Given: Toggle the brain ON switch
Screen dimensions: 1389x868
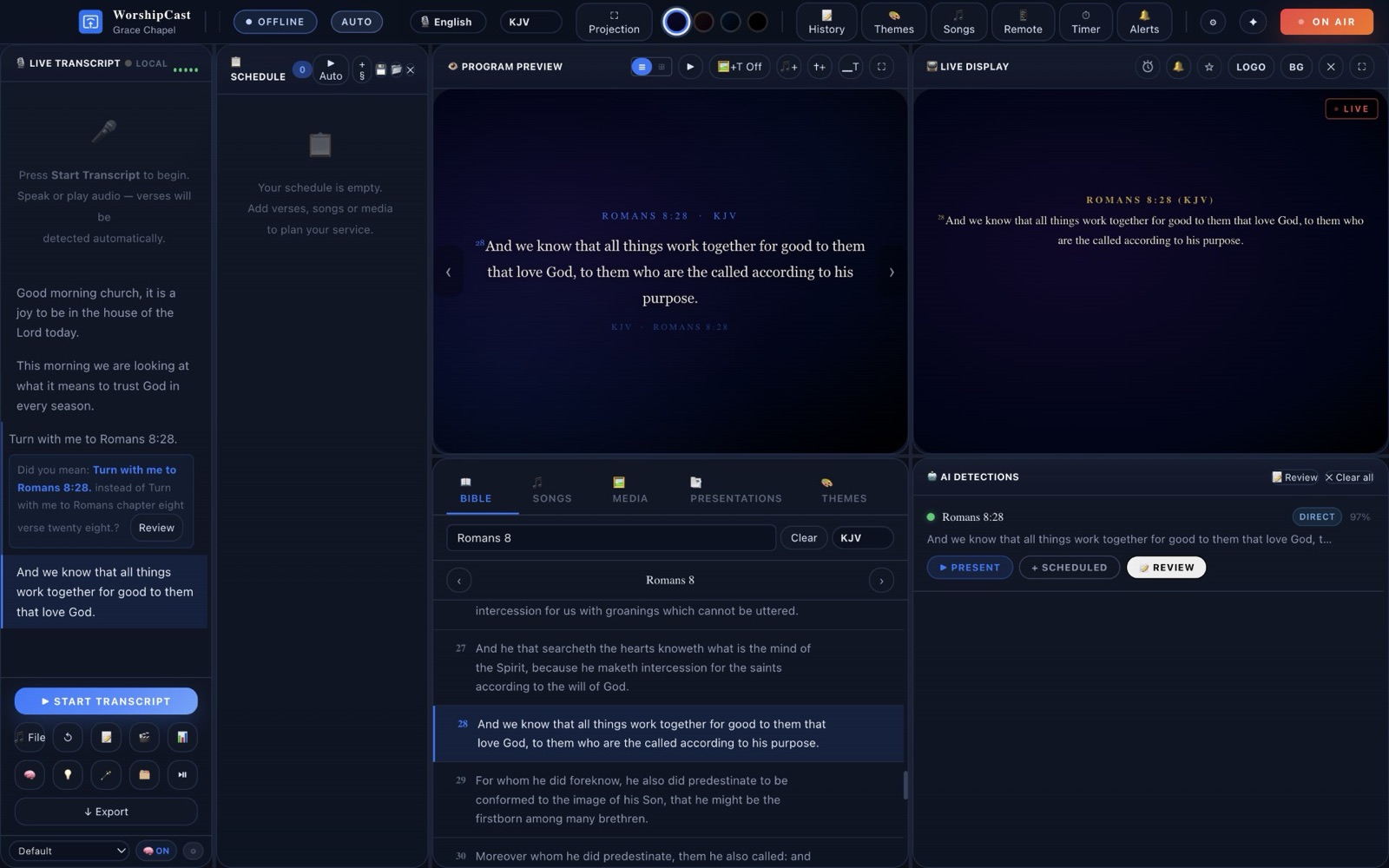Looking at the screenshot, I should pyautogui.click(x=156, y=851).
